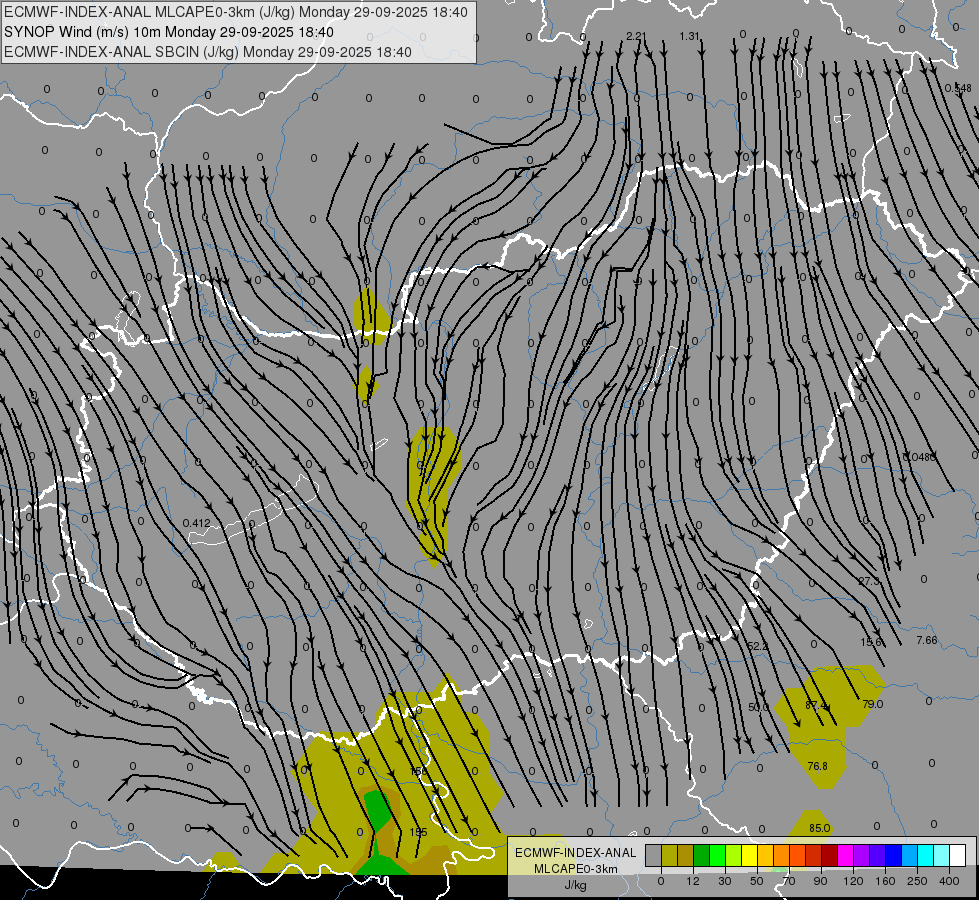Select the white swatch at the legend's end
This screenshot has height=900, width=979.
957,855
